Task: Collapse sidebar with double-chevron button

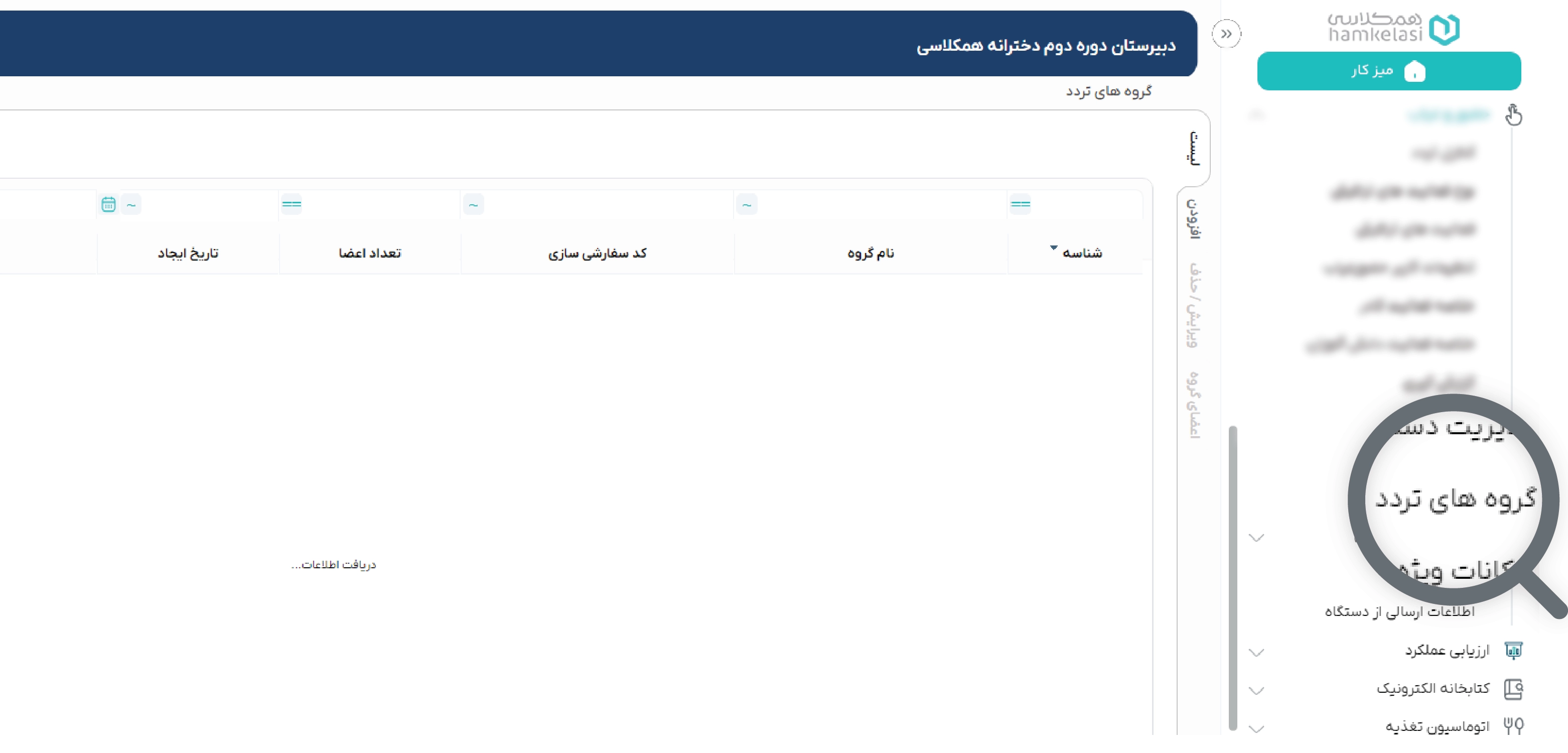Action: click(x=1226, y=34)
